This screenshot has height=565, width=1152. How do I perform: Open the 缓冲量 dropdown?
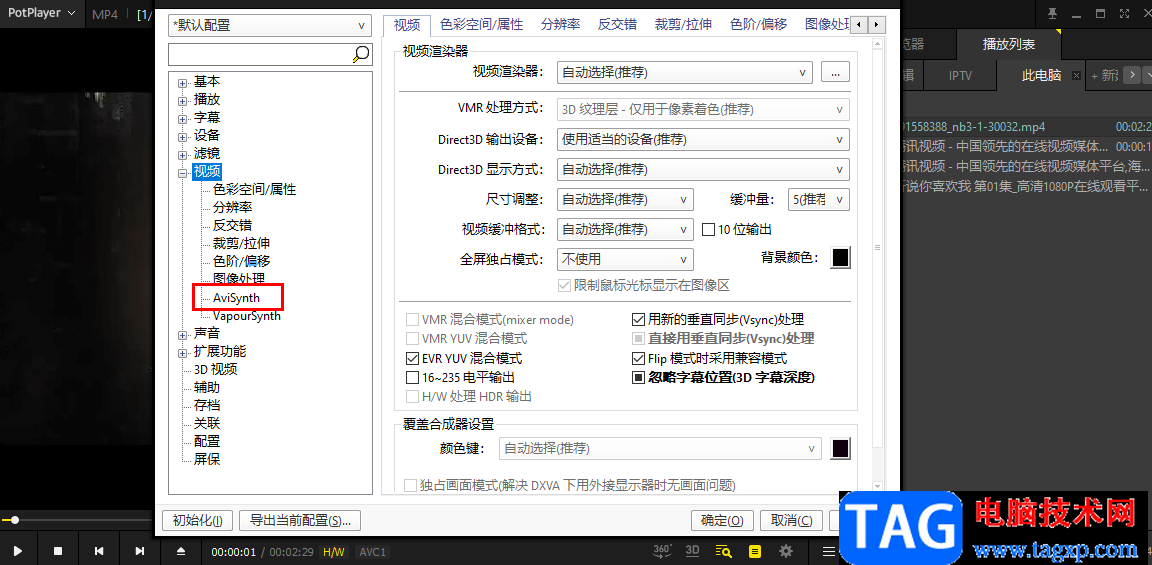[818, 199]
